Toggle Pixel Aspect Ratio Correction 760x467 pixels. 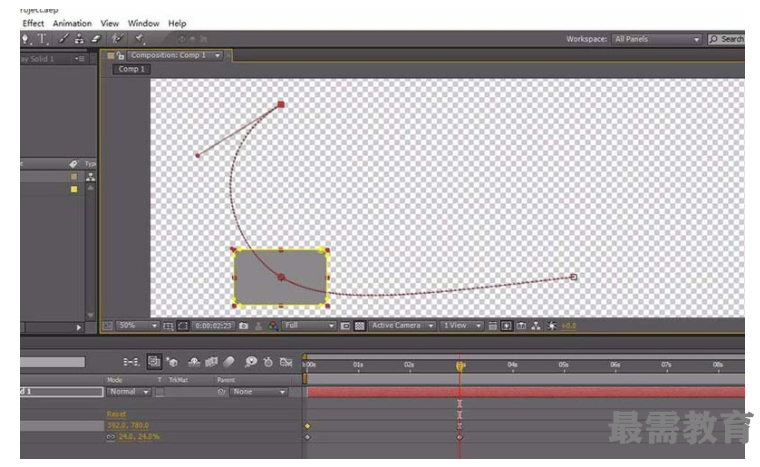tap(492, 326)
